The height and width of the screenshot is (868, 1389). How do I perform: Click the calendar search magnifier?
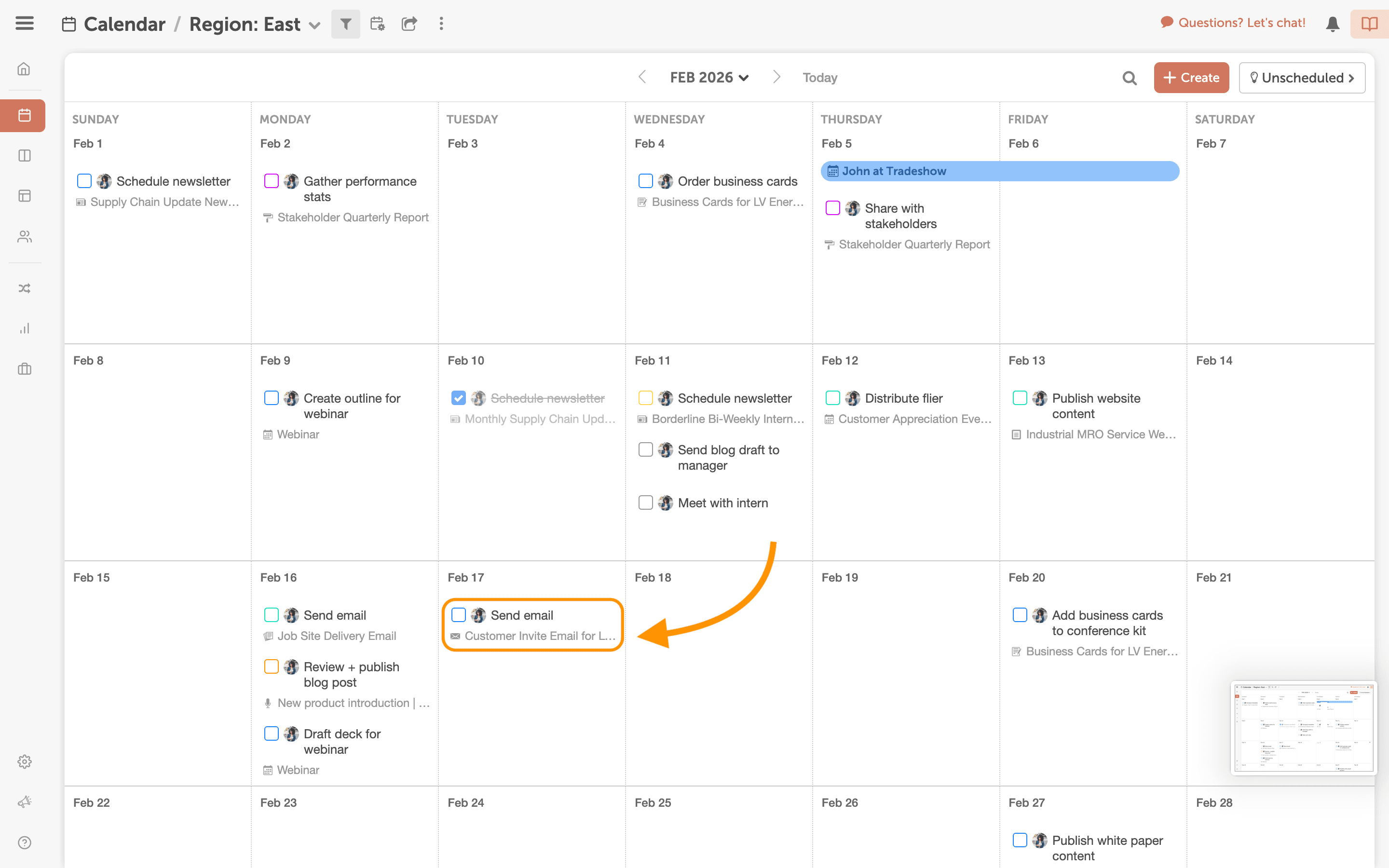(1129, 78)
